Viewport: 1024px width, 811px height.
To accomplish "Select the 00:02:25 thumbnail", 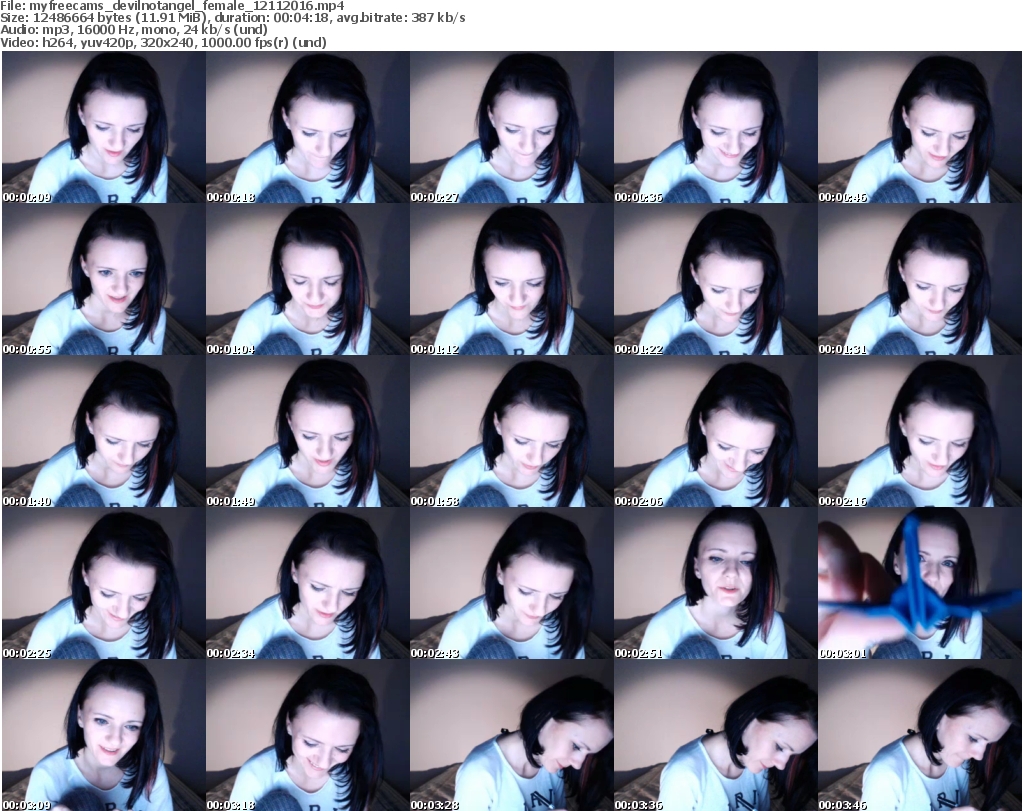I will 102,584.
